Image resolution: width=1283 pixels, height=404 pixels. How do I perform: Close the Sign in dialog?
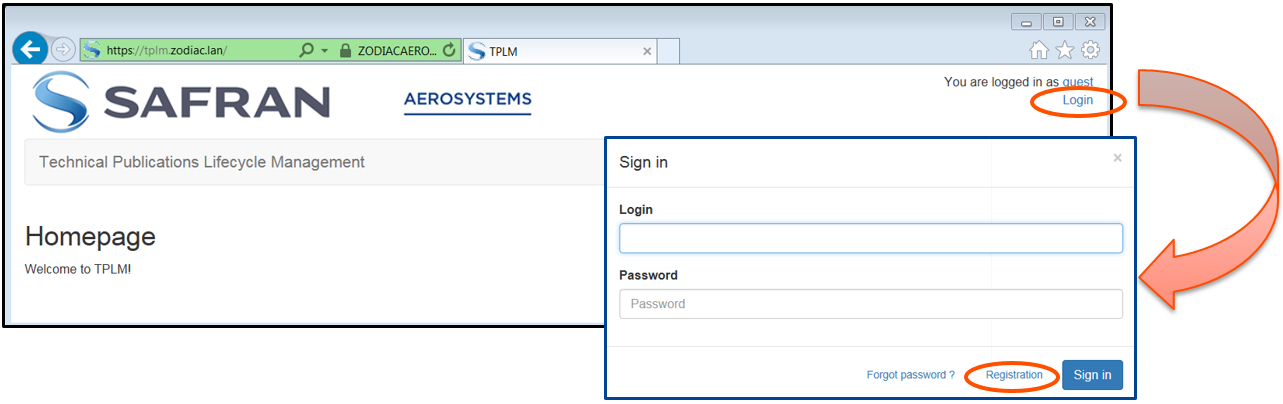1117,158
